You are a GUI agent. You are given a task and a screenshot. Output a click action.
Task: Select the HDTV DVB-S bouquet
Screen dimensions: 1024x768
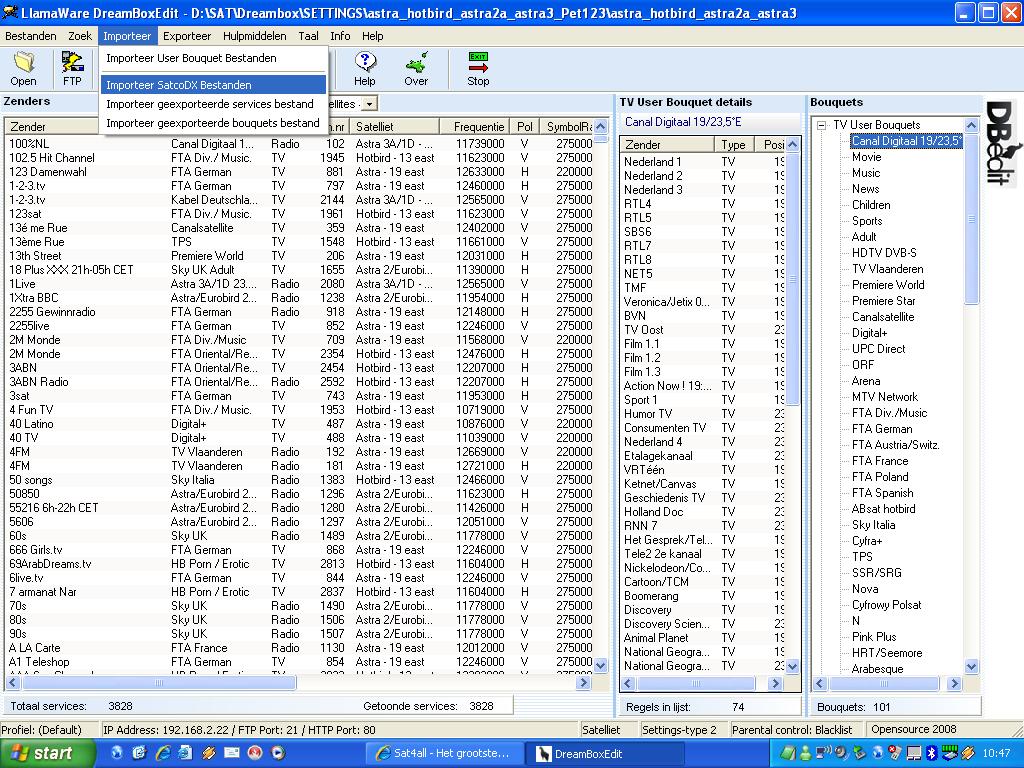pyautogui.click(x=884, y=253)
